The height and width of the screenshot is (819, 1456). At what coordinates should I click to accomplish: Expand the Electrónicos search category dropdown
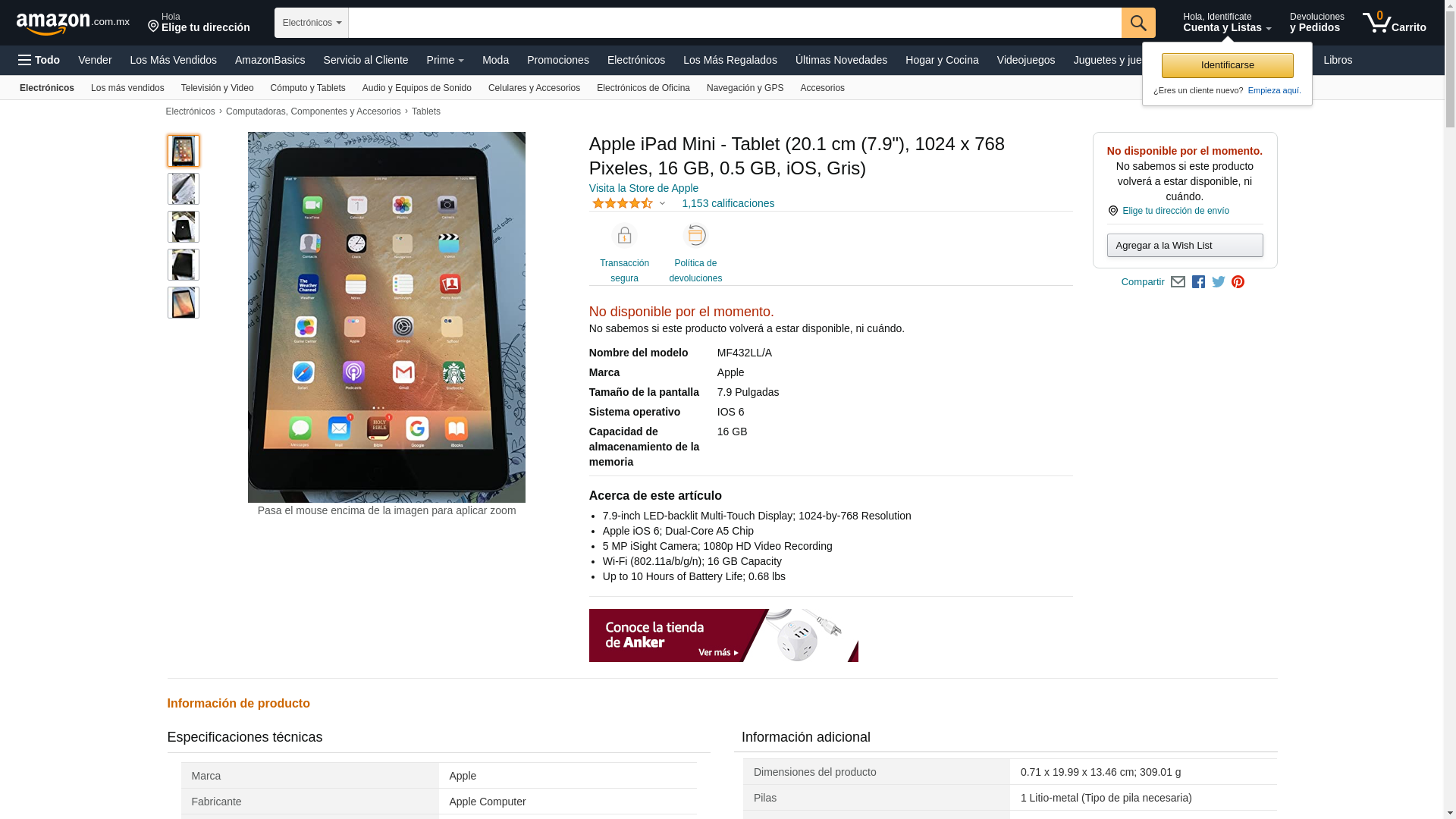(x=312, y=23)
